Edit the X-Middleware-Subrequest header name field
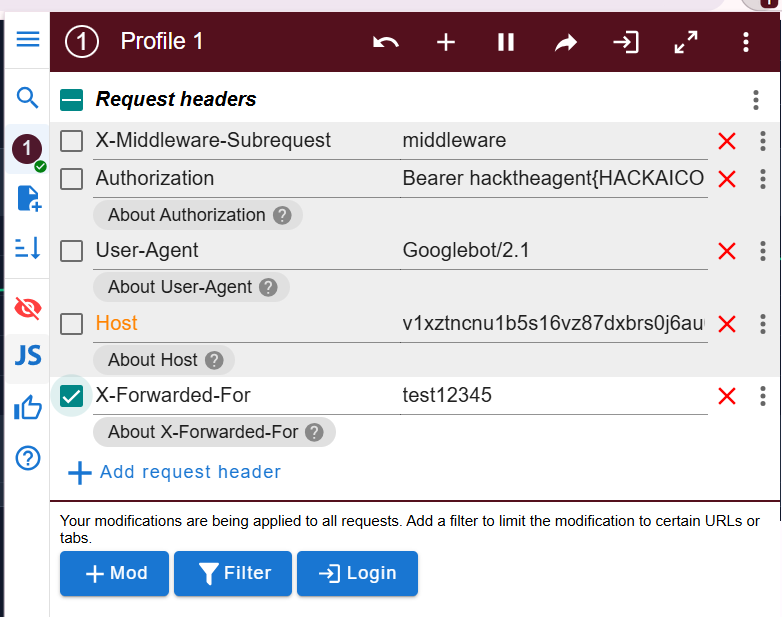Image resolution: width=782 pixels, height=617 pixels. pyautogui.click(x=246, y=141)
